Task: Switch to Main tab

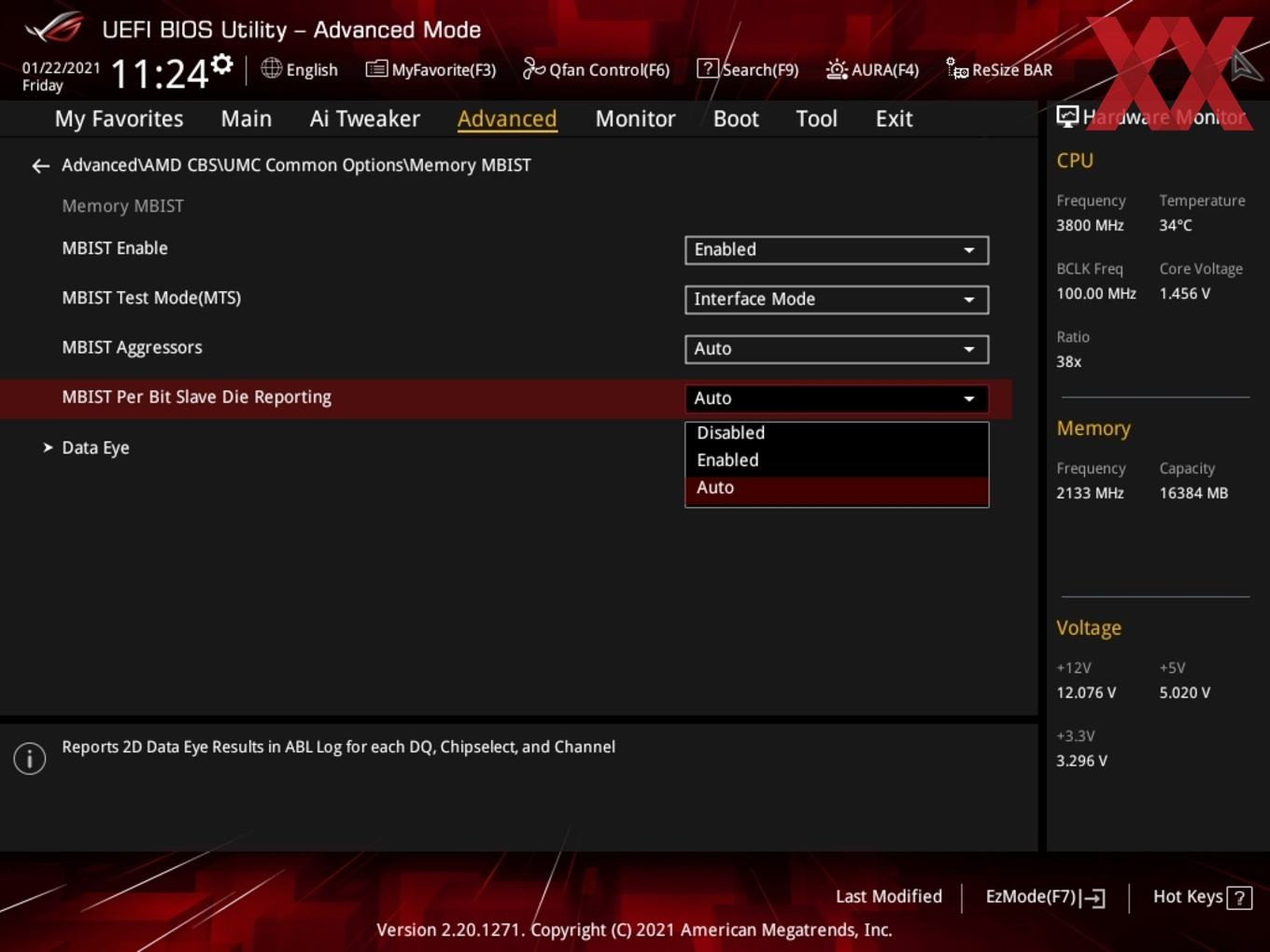Action: tap(247, 119)
